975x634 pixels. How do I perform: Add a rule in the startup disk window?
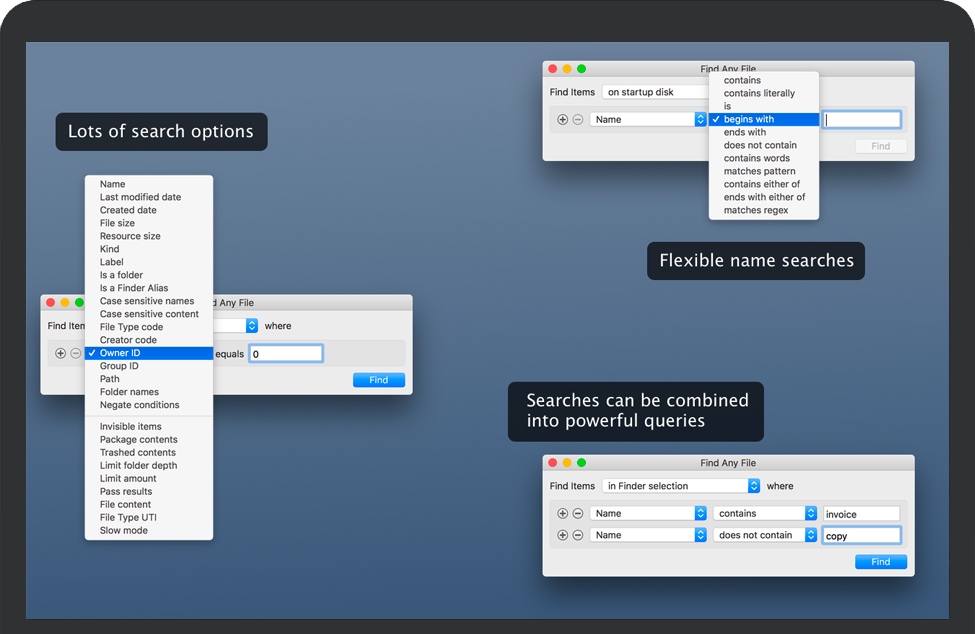point(562,119)
